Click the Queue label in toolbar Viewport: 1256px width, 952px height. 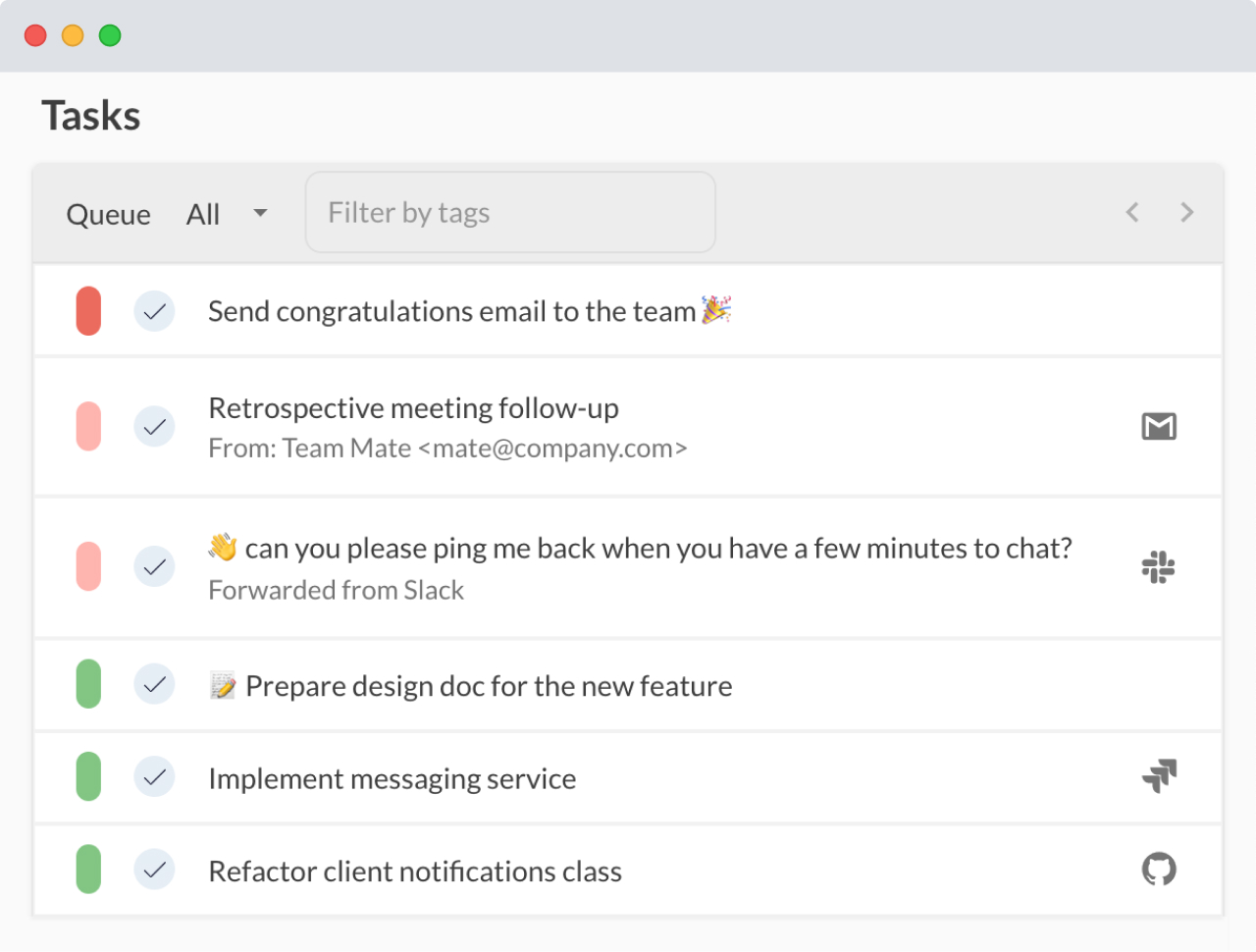coord(108,214)
